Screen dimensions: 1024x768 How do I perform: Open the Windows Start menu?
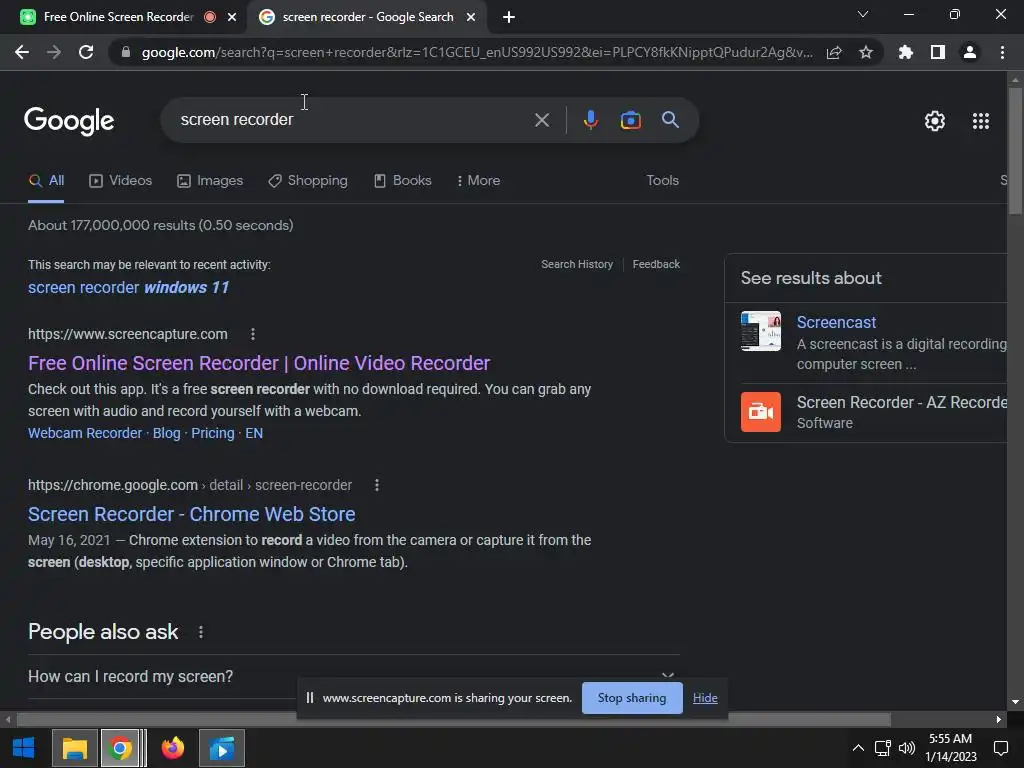click(24, 748)
